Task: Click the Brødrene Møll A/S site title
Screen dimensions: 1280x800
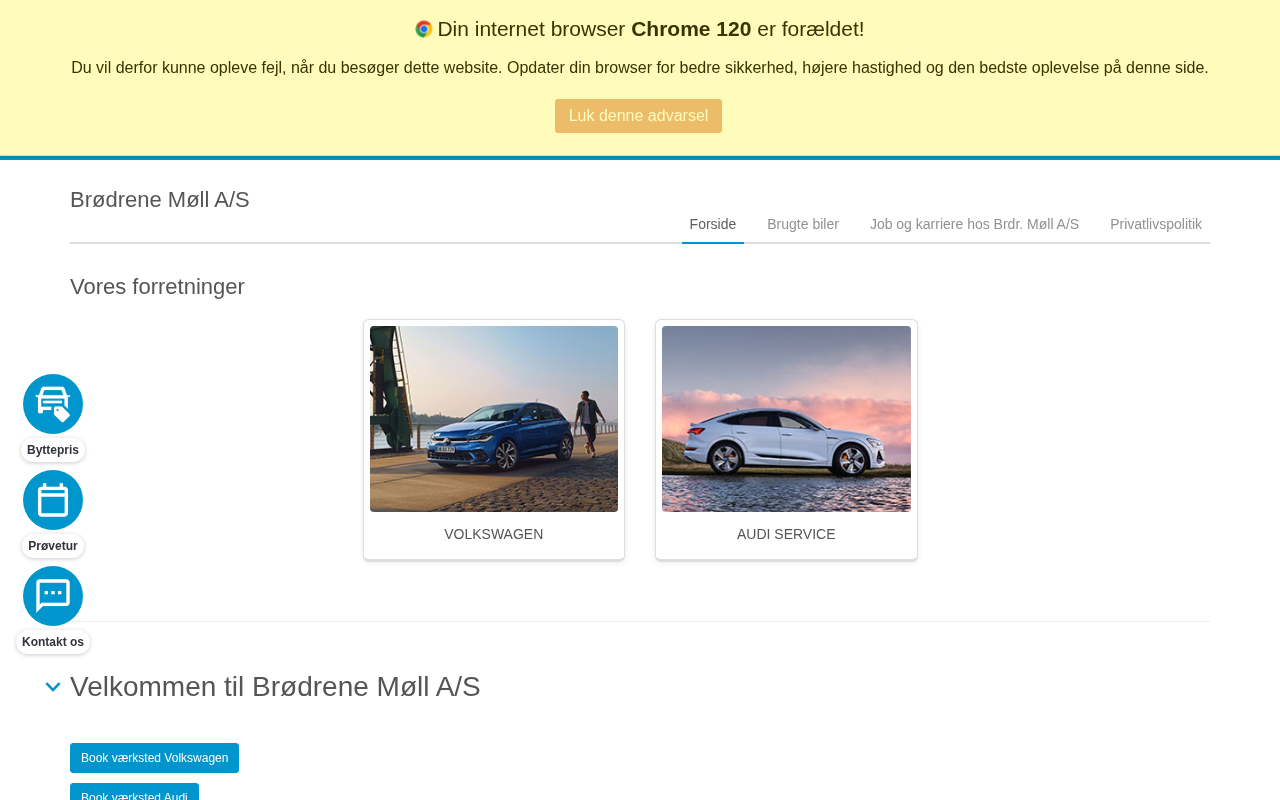Action: [160, 200]
